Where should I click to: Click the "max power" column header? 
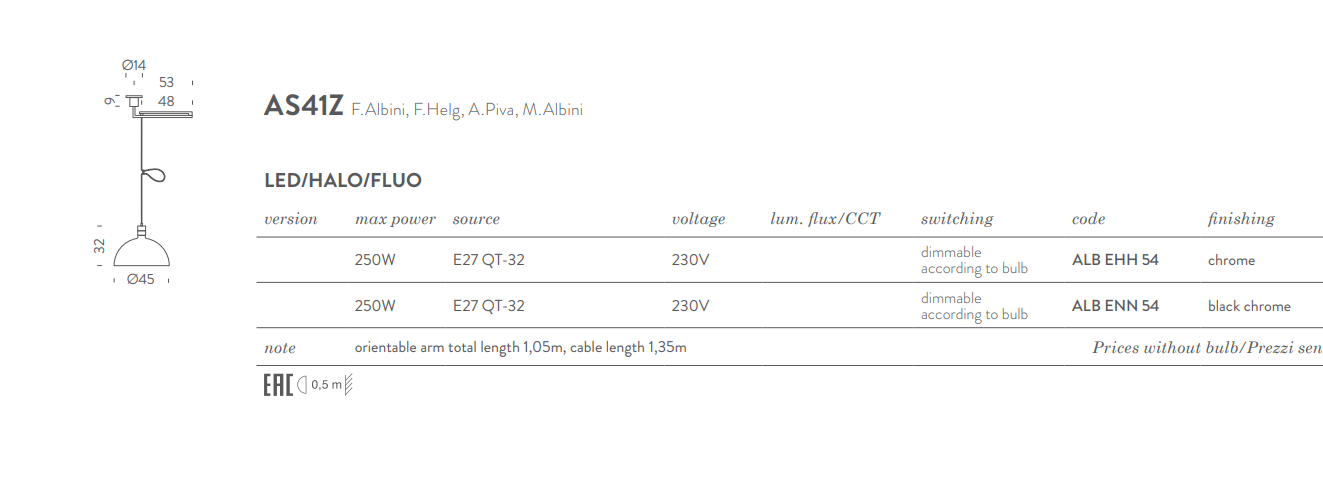pyautogui.click(x=395, y=219)
